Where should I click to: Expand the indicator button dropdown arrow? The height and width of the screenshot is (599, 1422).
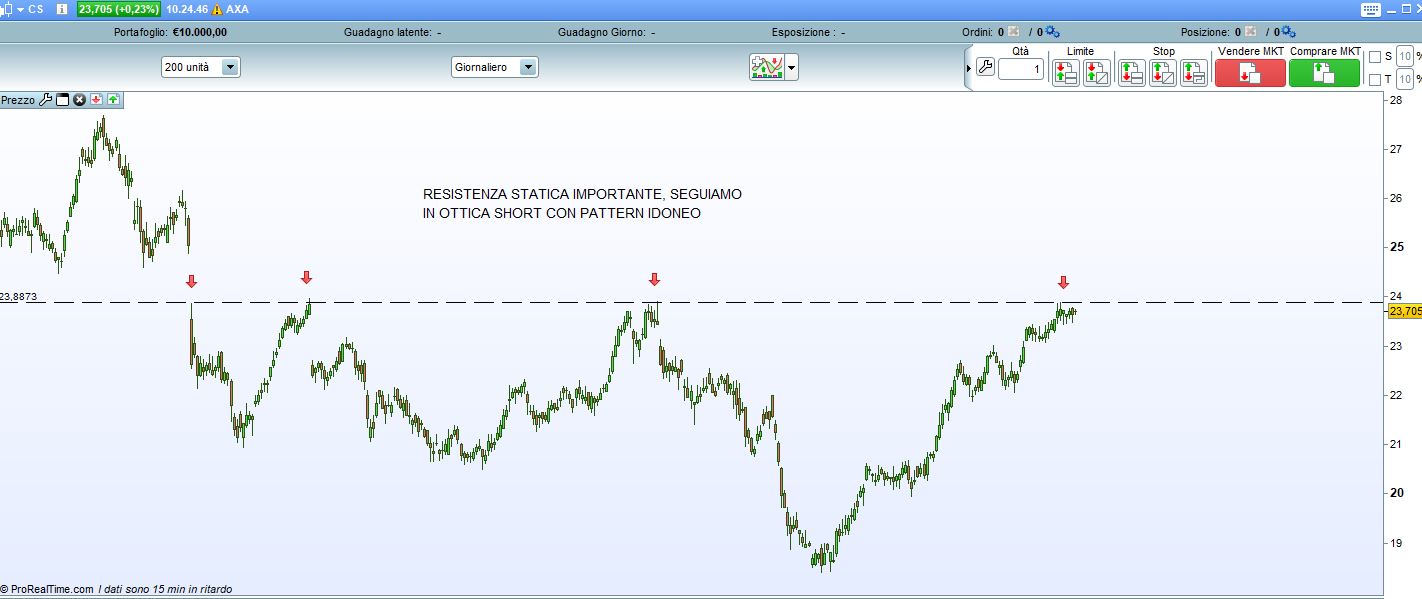pyautogui.click(x=792, y=67)
